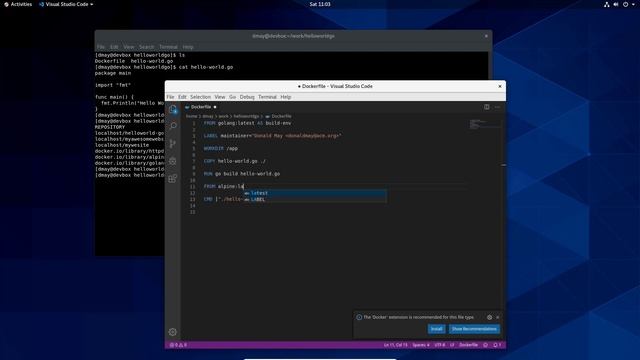This screenshot has height=360, width=640.
Task: Dismiss the Docker extension notification with its X
Action: click(498, 317)
